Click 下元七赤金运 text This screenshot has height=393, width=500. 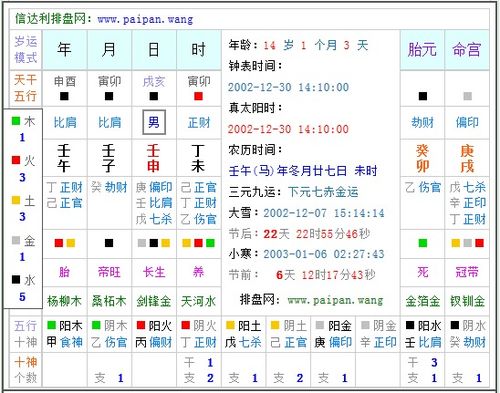[323, 192]
